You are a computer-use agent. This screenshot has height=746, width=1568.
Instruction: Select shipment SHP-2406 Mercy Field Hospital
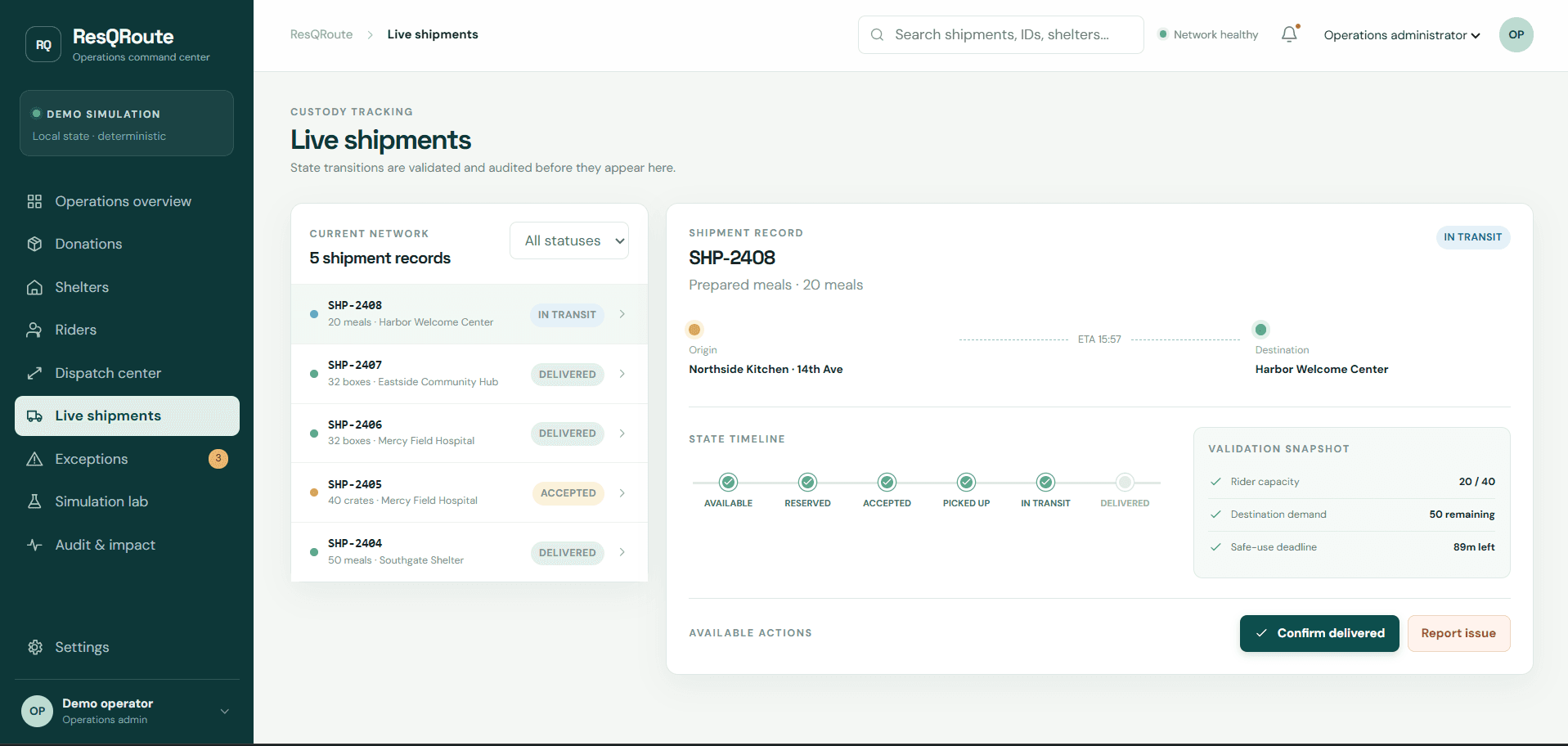(470, 434)
